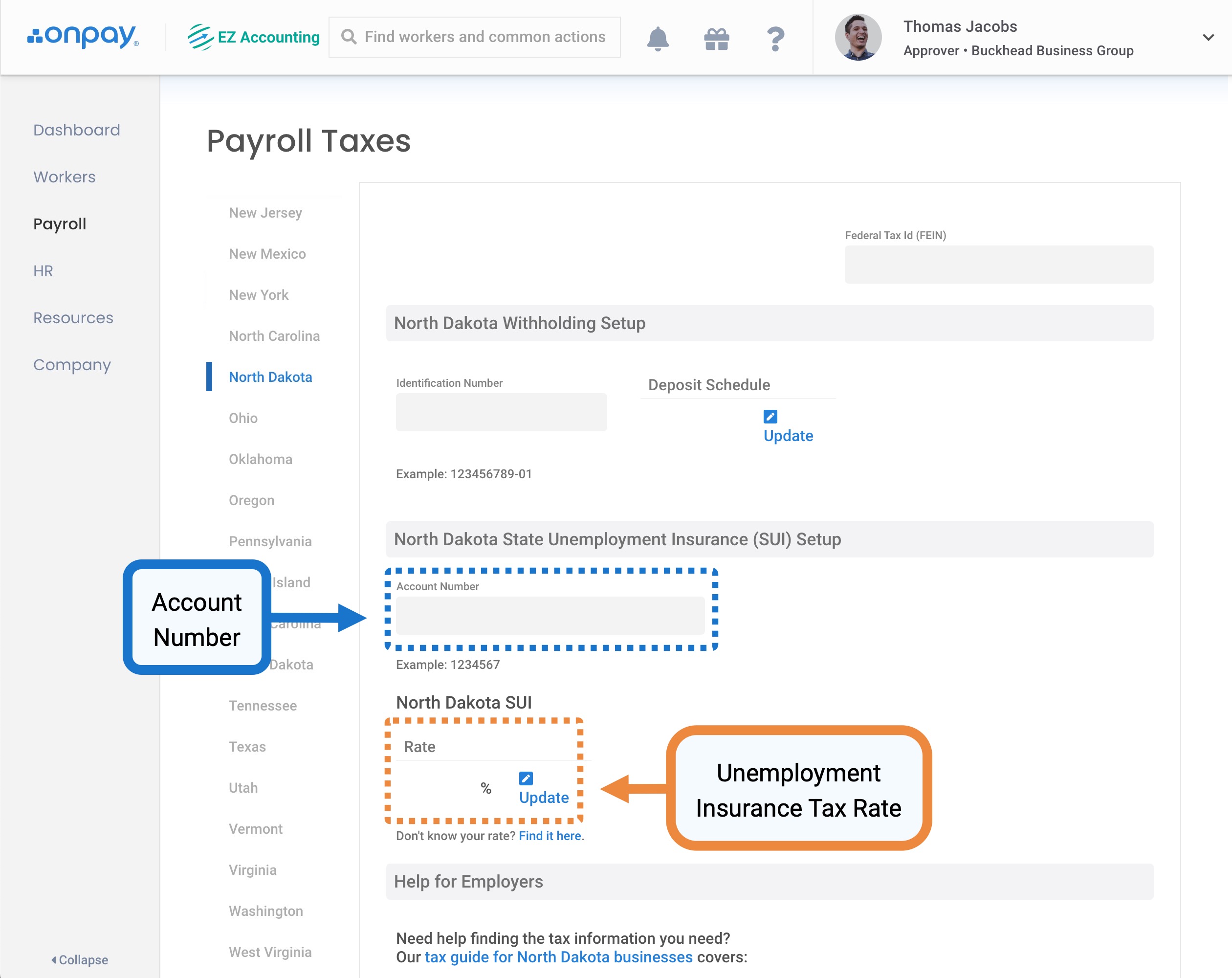
Task: Click the withholding Identification Number field
Action: [x=501, y=412]
